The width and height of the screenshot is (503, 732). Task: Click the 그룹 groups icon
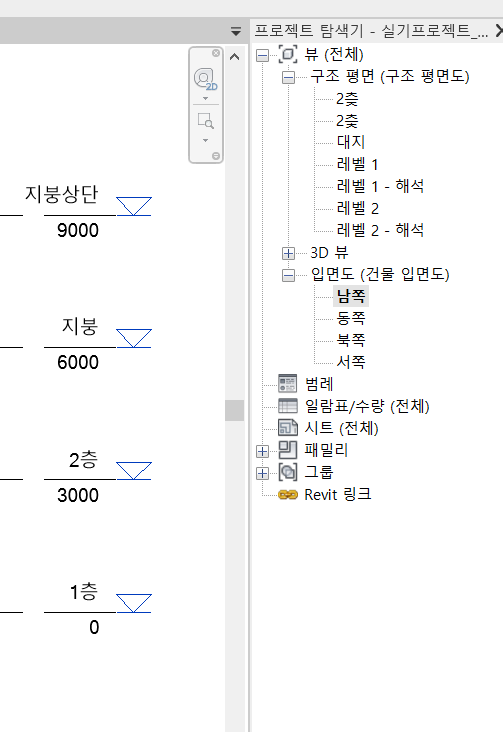pyautogui.click(x=288, y=472)
